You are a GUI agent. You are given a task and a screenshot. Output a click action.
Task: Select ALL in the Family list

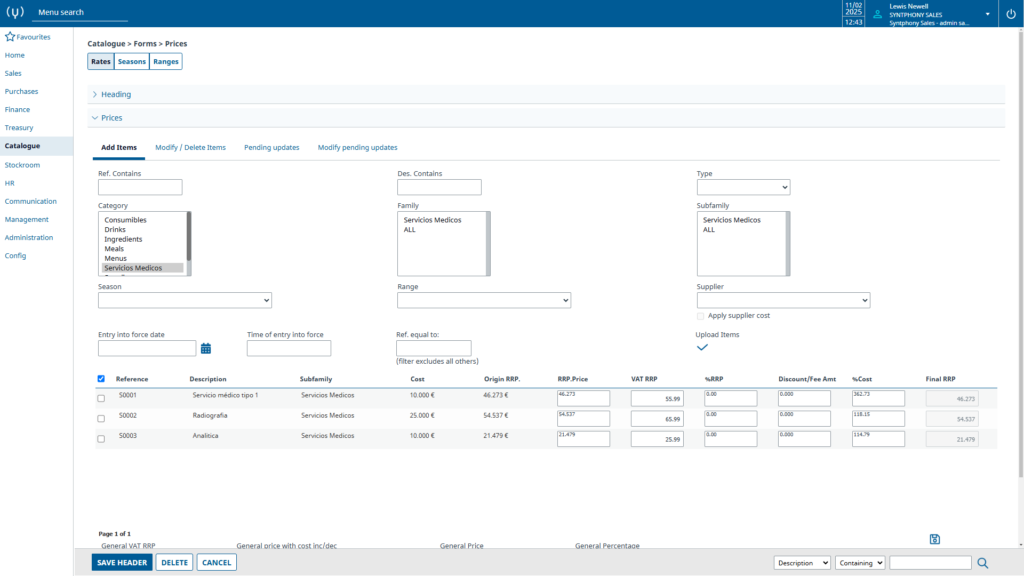[x=409, y=230]
